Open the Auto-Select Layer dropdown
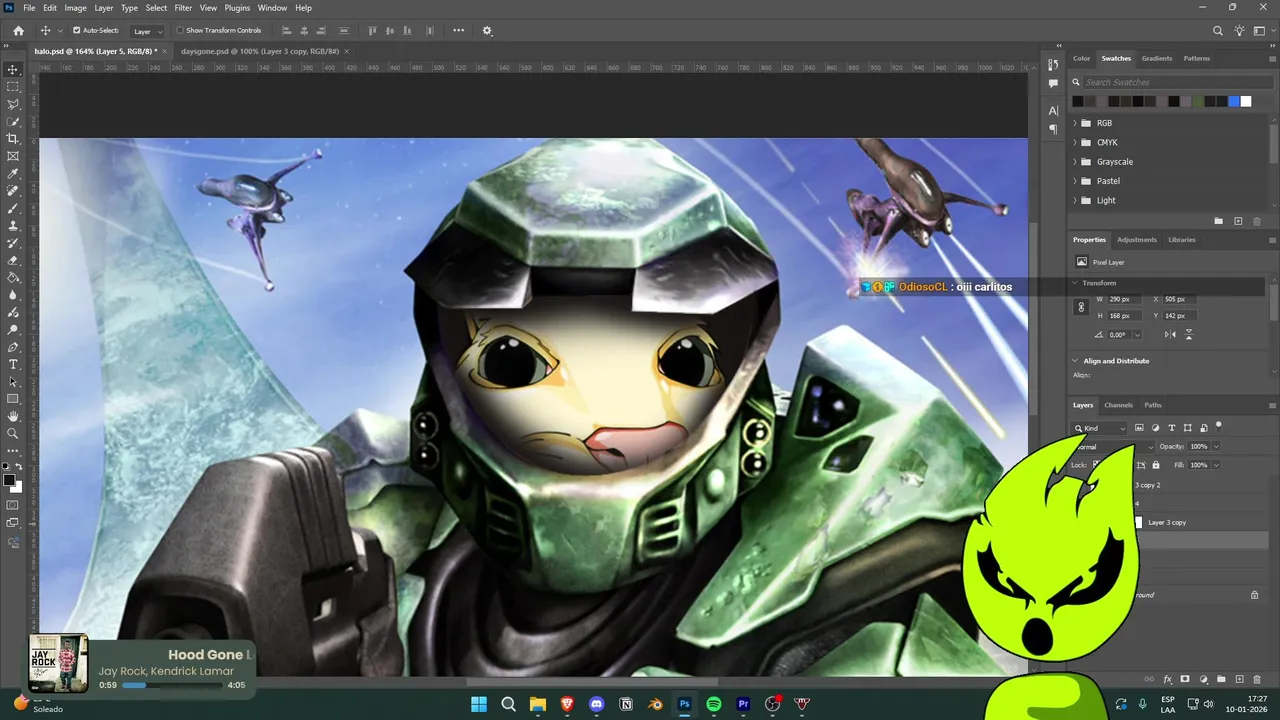This screenshot has height=720, width=1280. click(148, 31)
